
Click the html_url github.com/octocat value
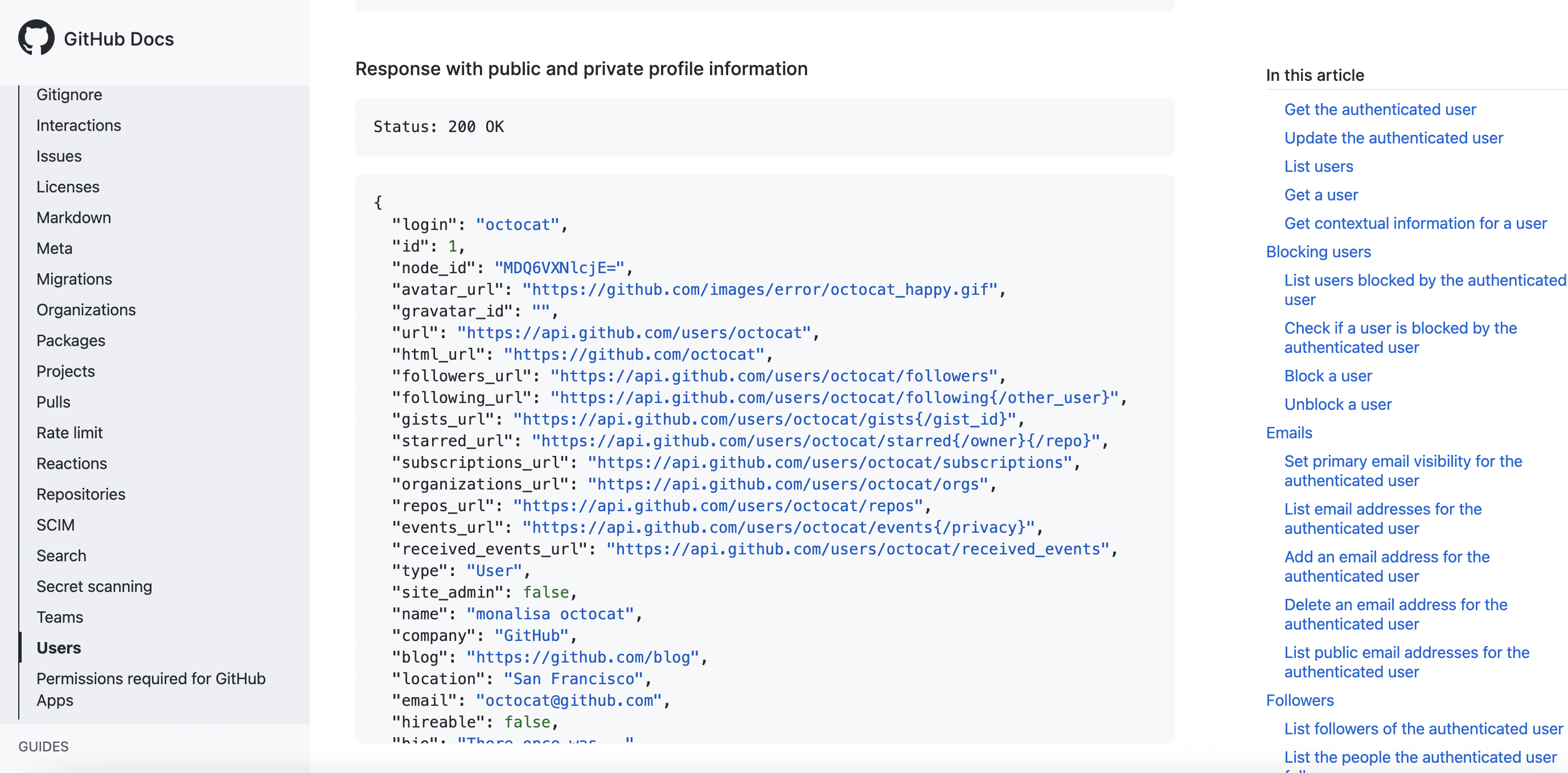[634, 354]
